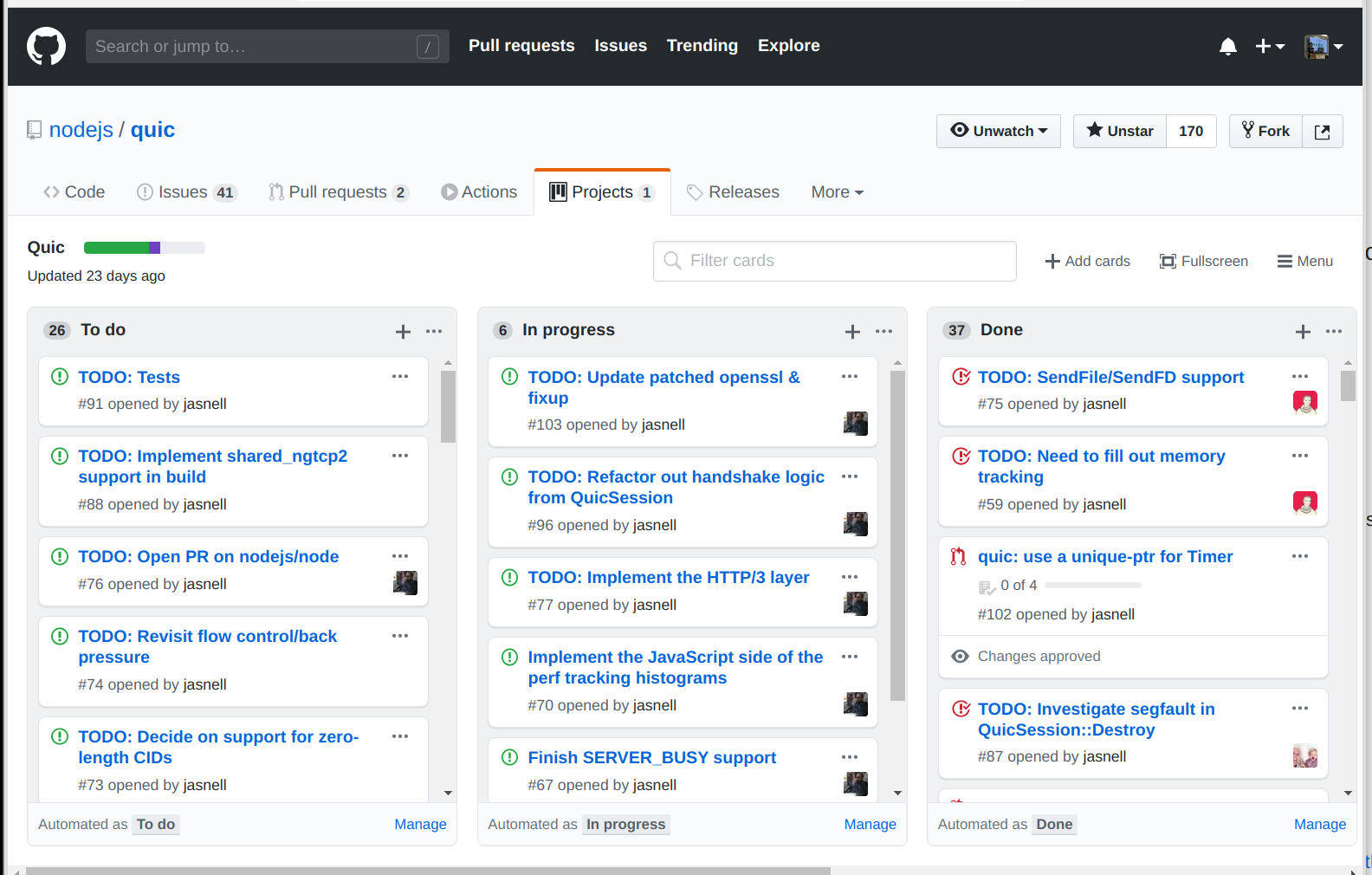
Task: Click Add cards button
Action: (1088, 262)
